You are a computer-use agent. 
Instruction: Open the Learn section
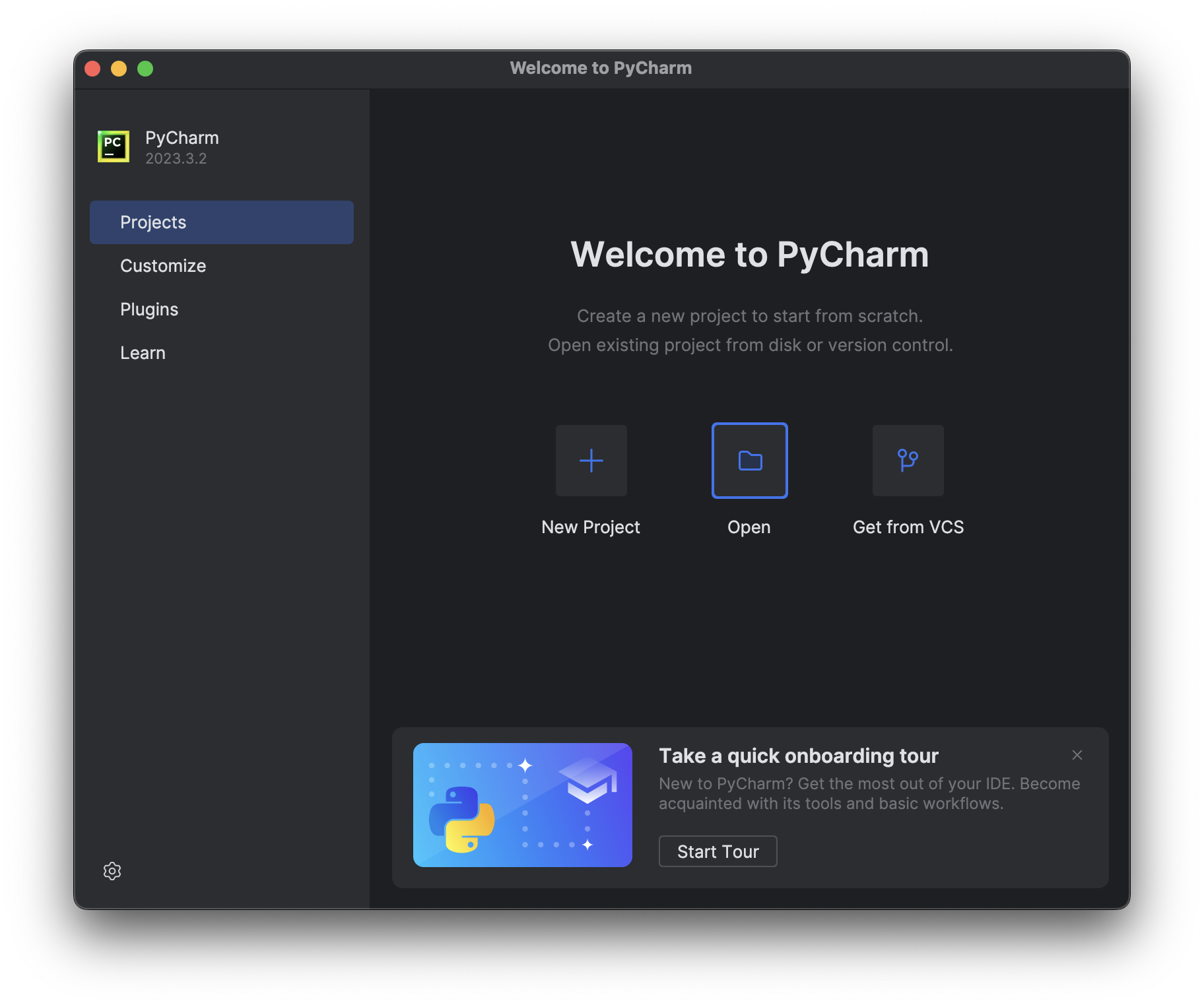(143, 352)
